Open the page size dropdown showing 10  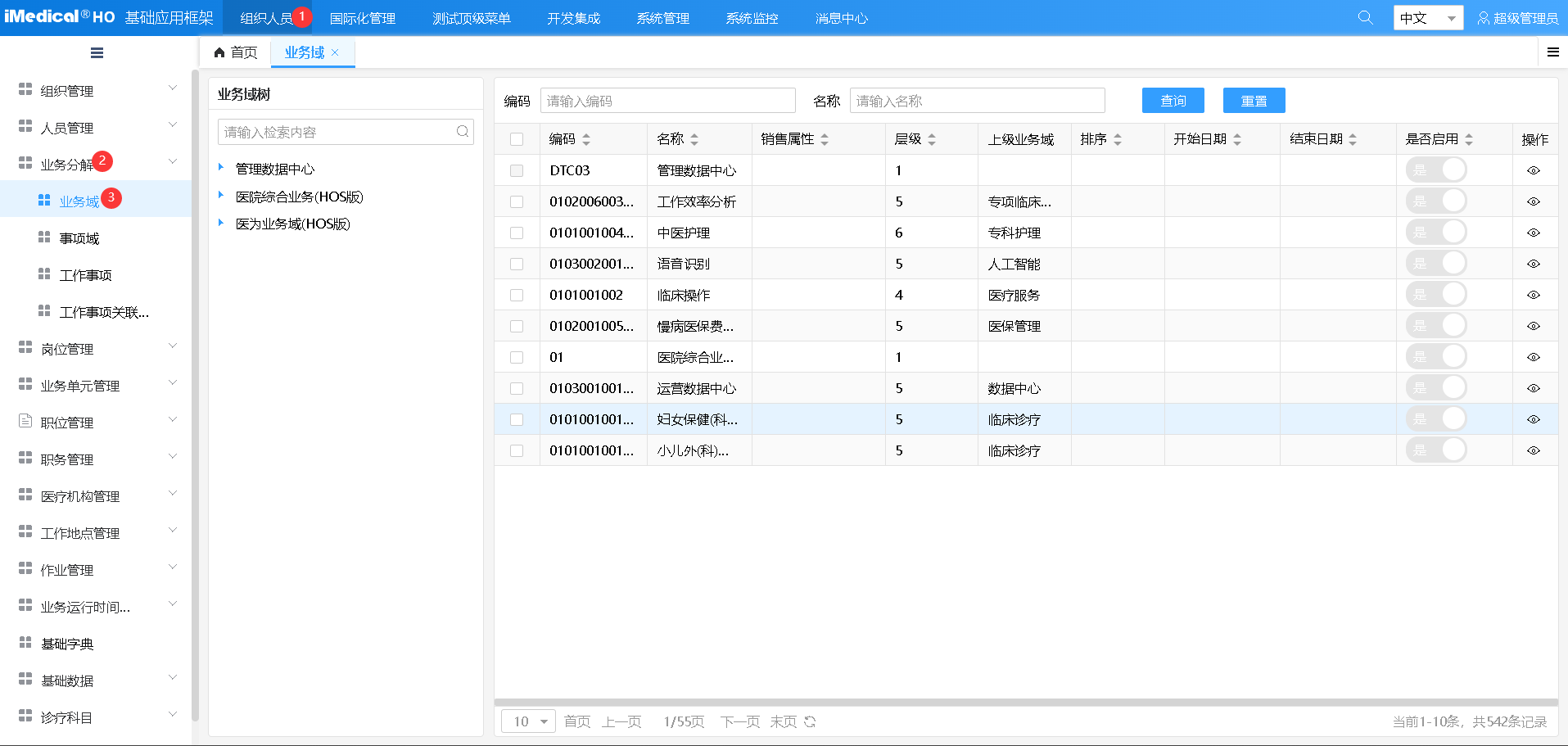tap(527, 721)
